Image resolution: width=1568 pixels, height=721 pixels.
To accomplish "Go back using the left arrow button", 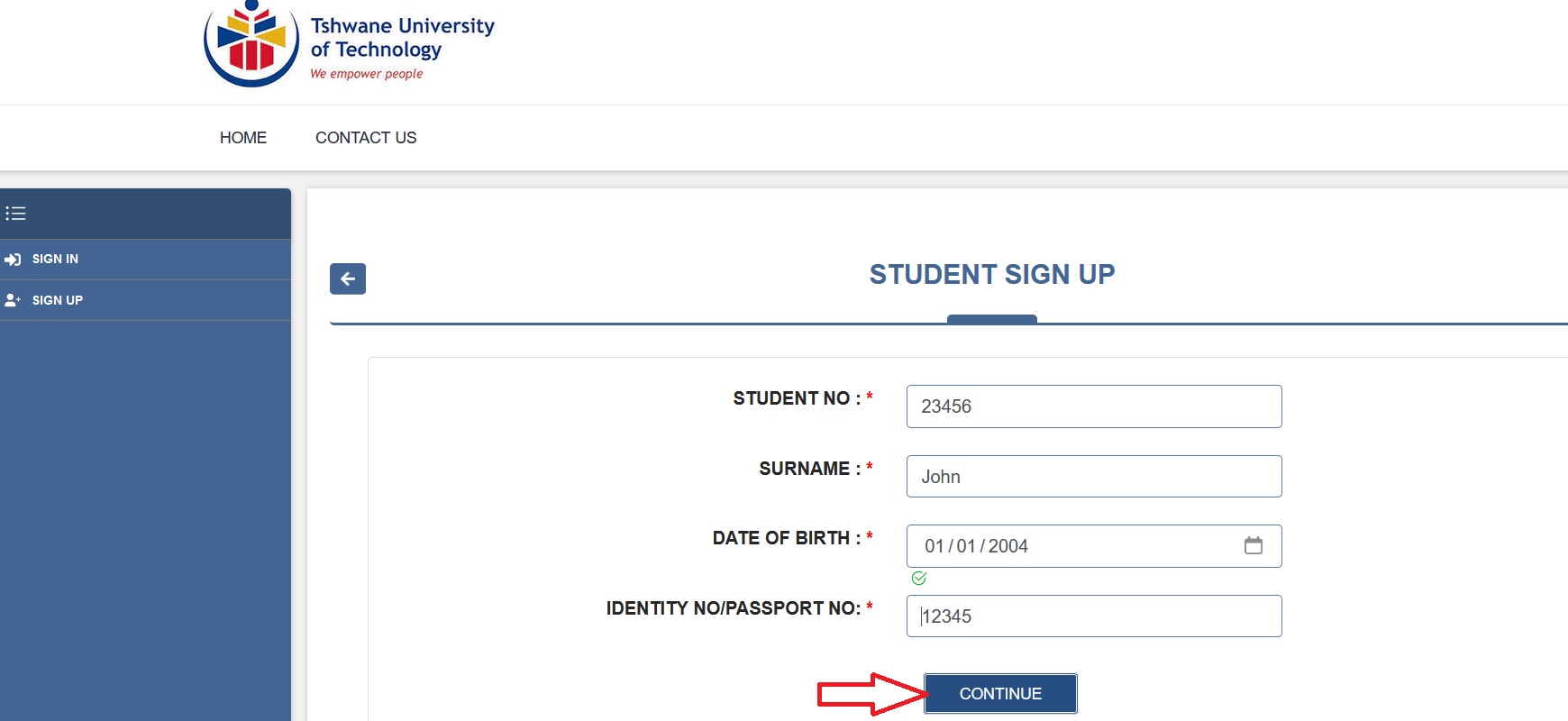I will pos(348,278).
